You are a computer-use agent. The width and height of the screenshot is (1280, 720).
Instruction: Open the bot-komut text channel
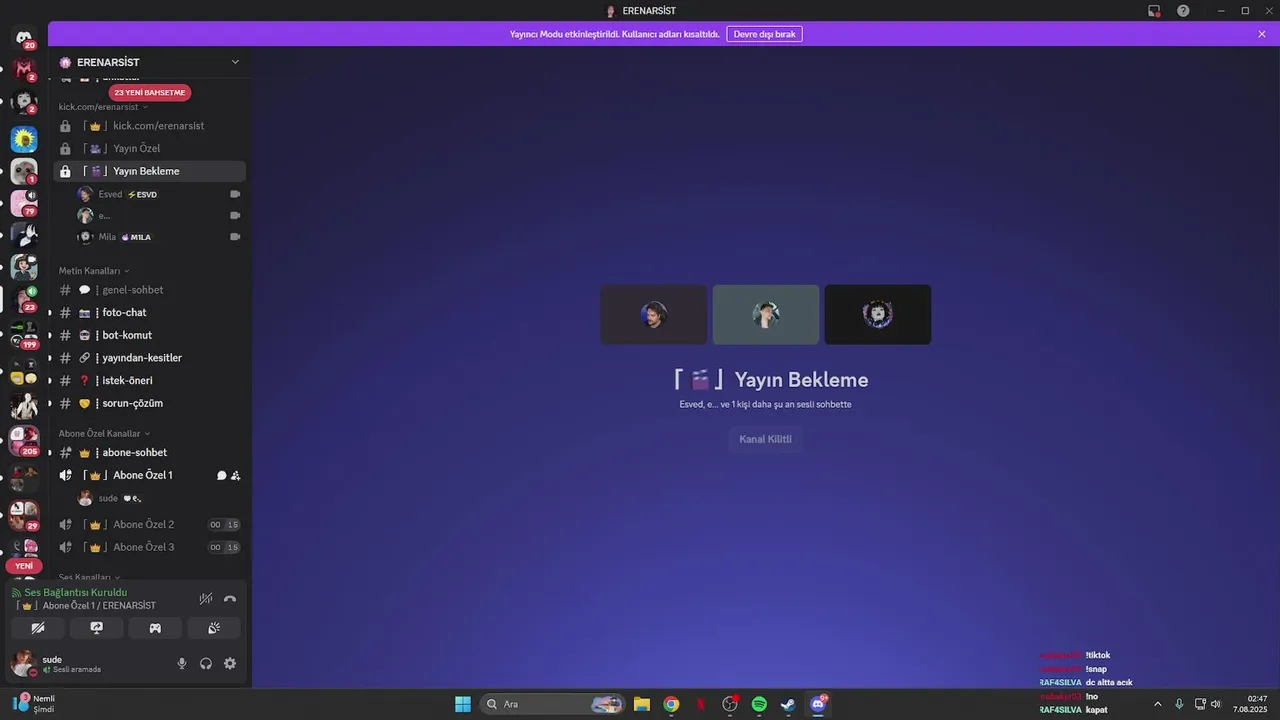[x=150, y=335]
